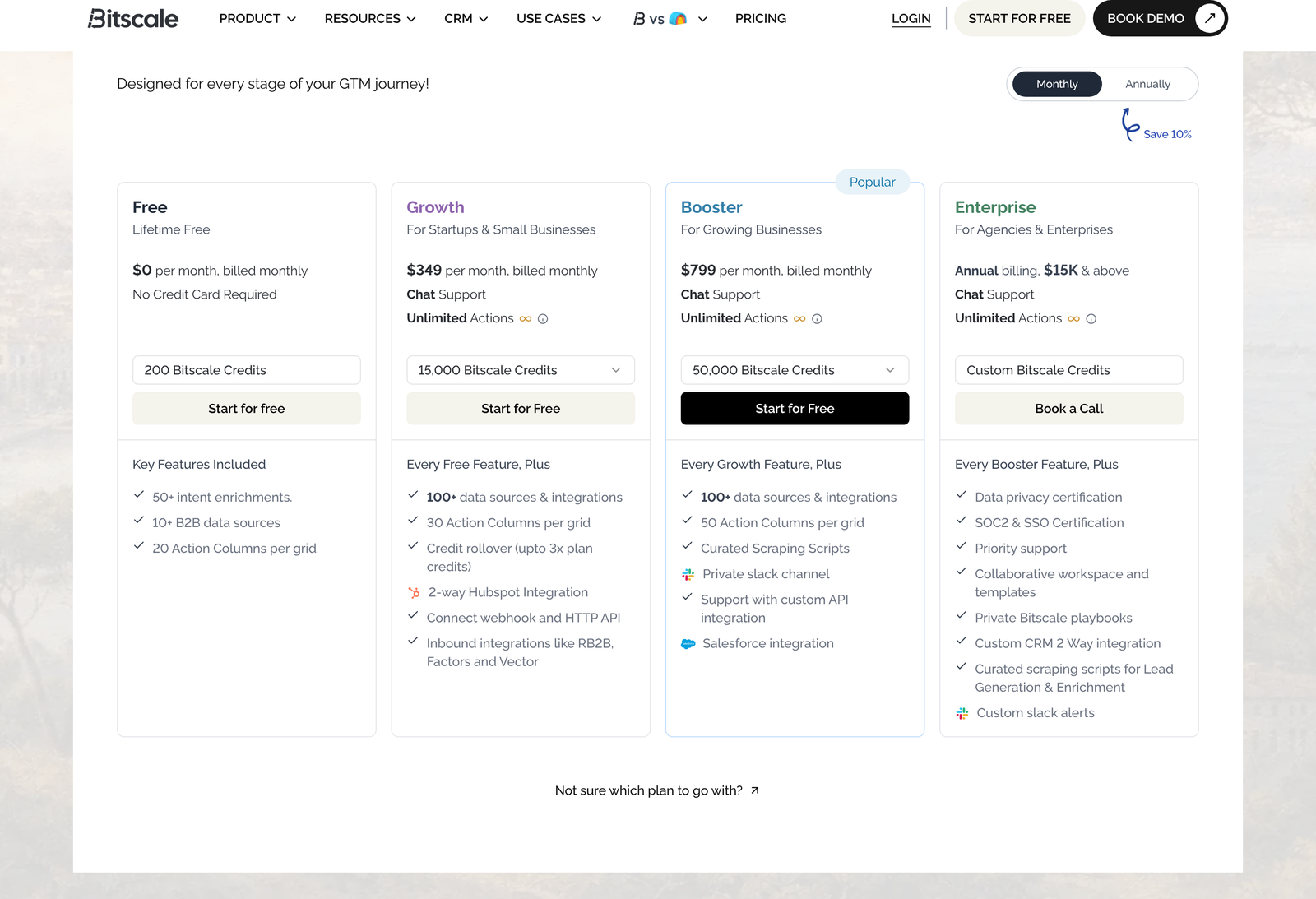The width and height of the screenshot is (1316, 899).
Task: Click the Bitscale logo
Action: (133, 18)
